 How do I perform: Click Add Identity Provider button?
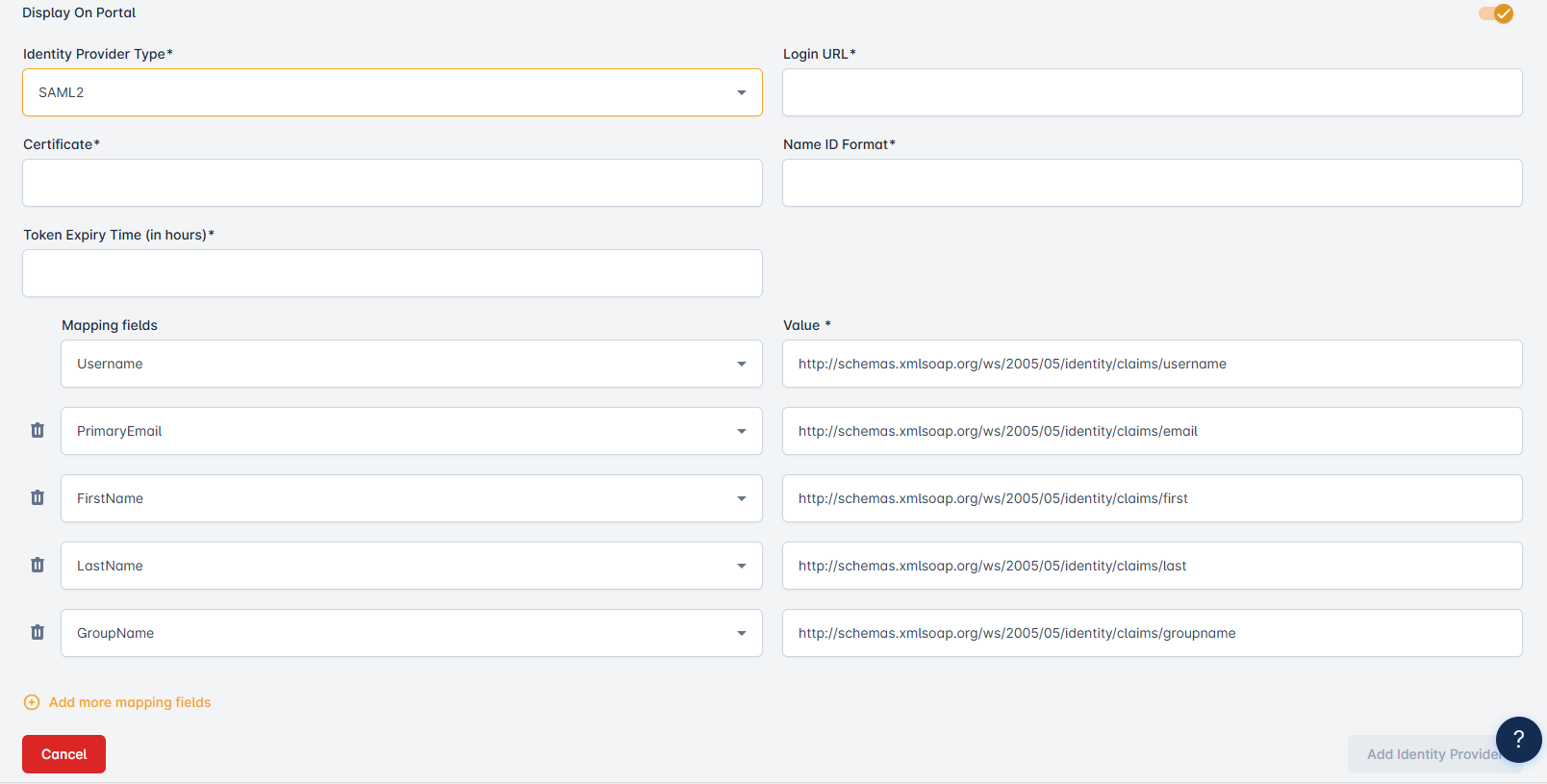[x=1423, y=754]
